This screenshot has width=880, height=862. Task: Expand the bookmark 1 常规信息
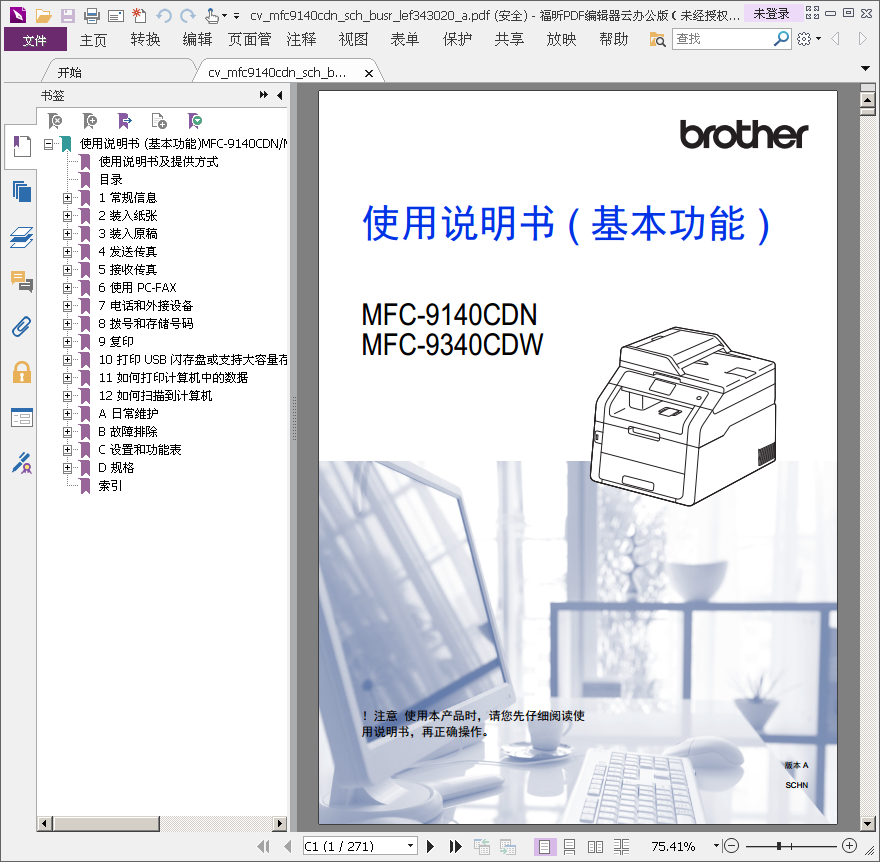point(67,198)
